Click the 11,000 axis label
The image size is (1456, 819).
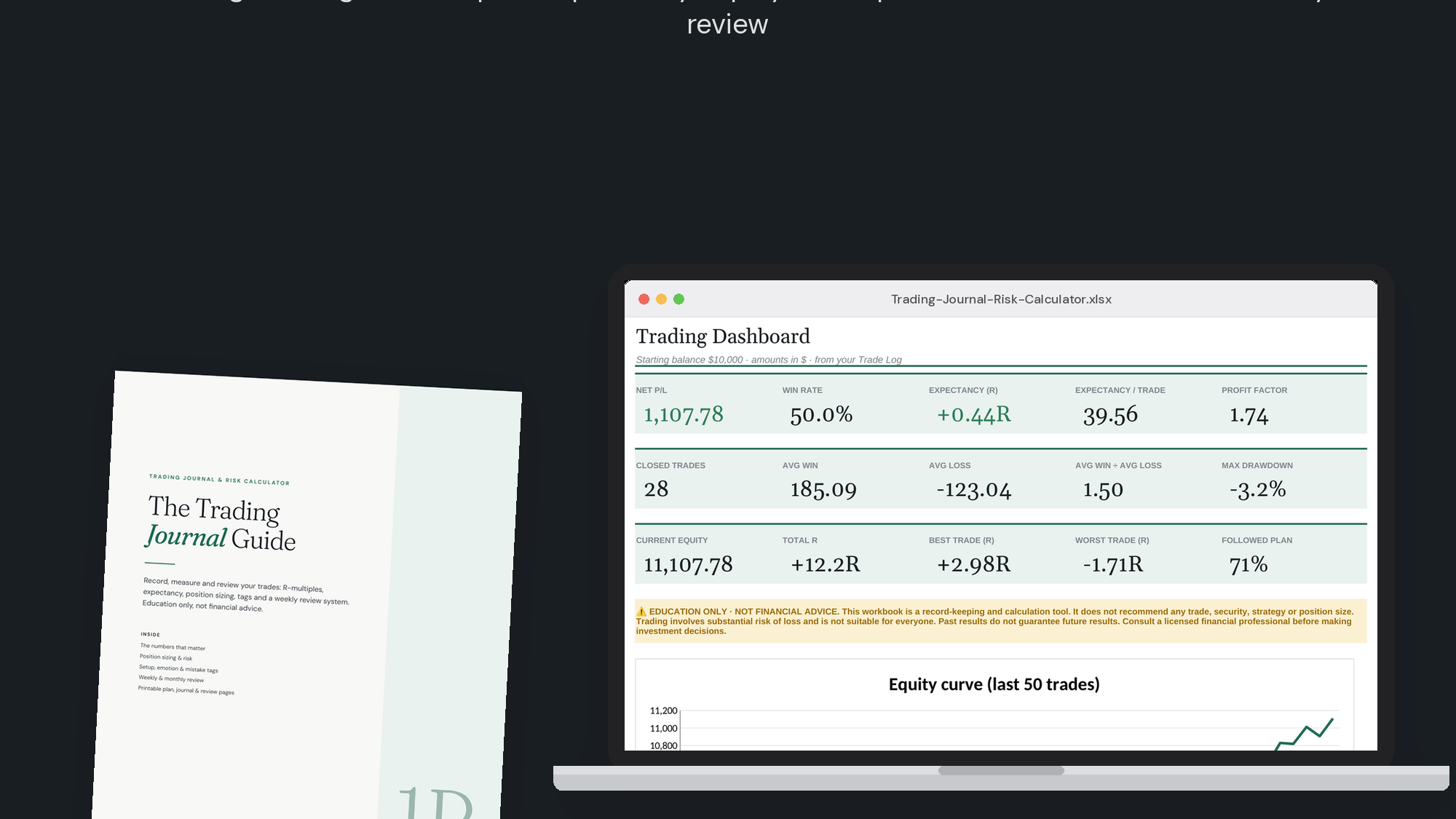pyautogui.click(x=663, y=728)
